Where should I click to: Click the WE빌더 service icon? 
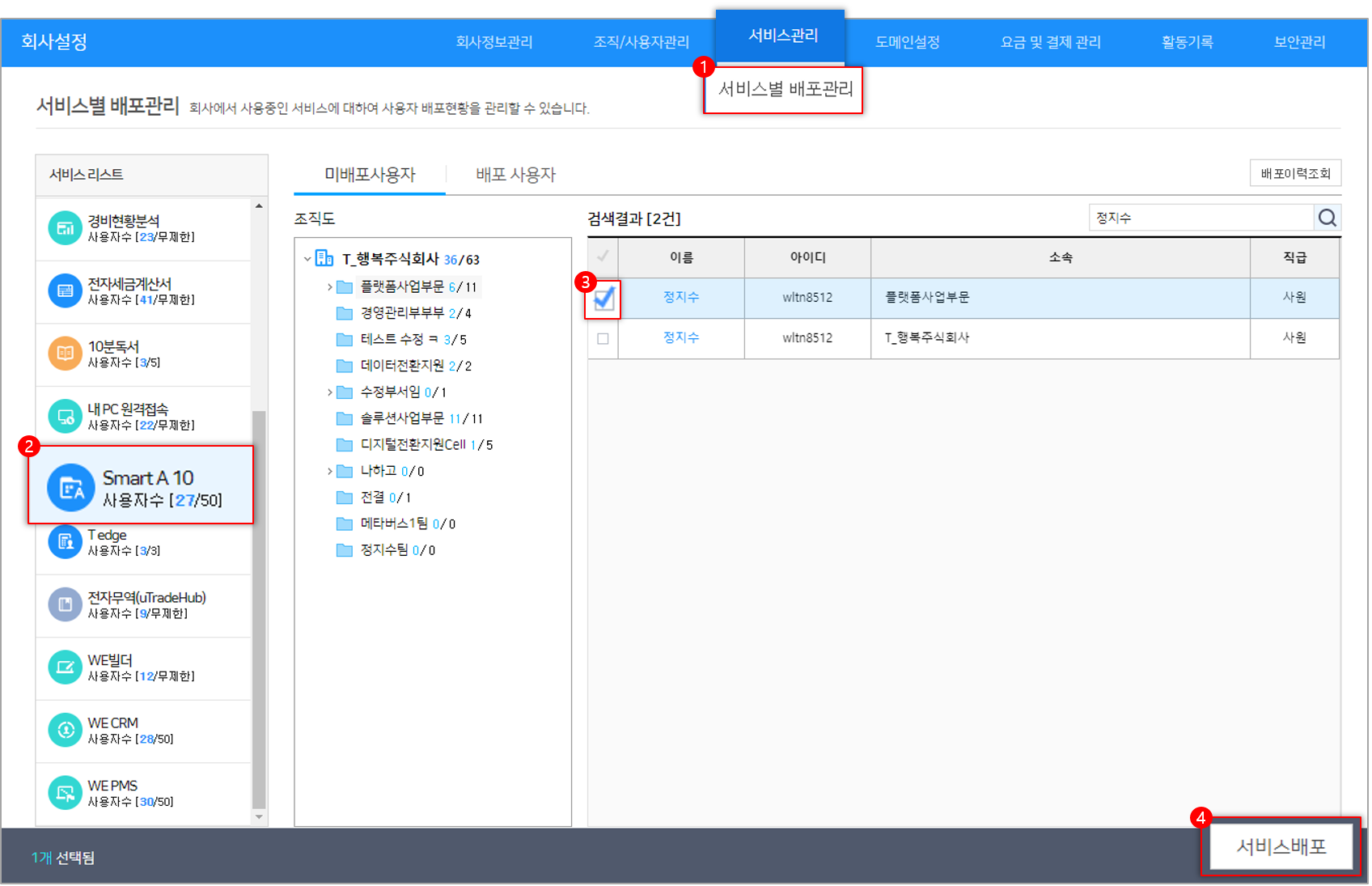[65, 668]
